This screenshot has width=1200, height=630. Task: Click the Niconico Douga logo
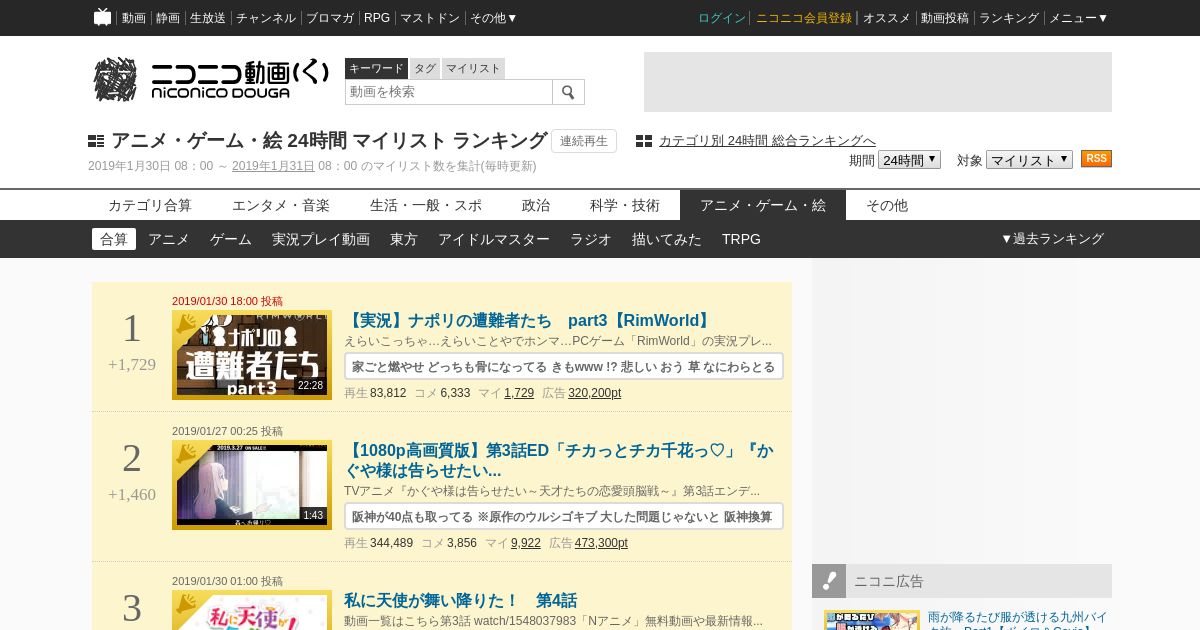[x=211, y=79]
